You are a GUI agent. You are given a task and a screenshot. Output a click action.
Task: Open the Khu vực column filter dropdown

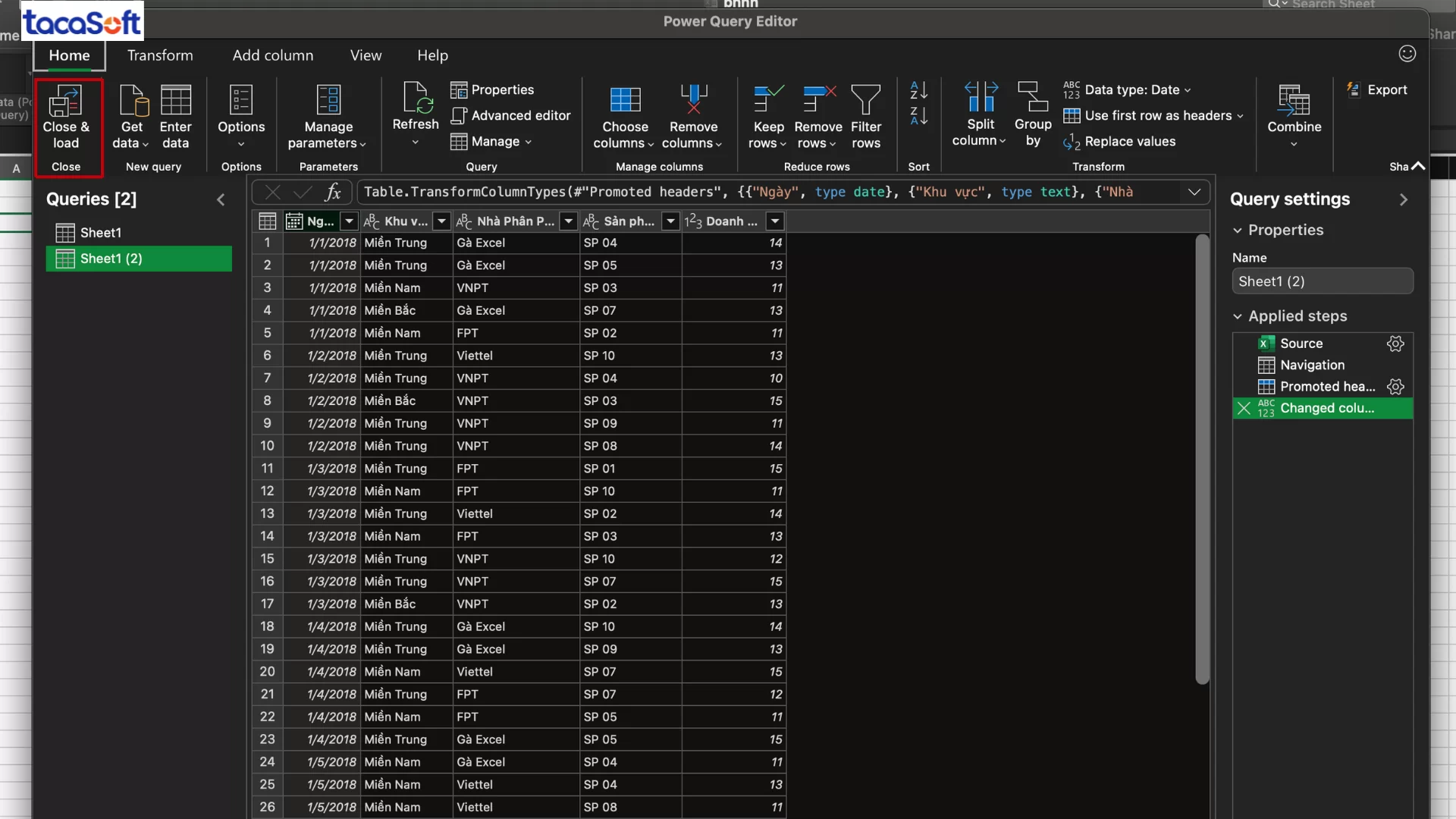(442, 221)
